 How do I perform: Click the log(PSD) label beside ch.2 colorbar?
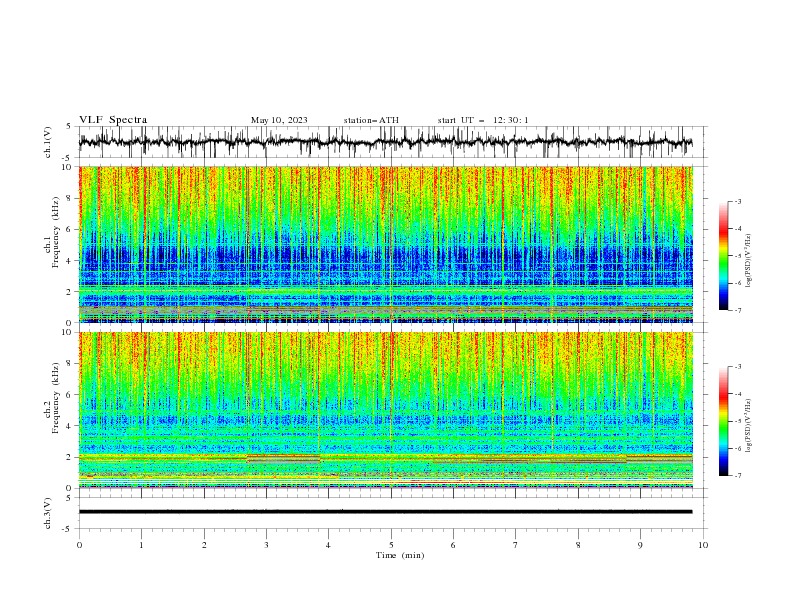(x=749, y=426)
